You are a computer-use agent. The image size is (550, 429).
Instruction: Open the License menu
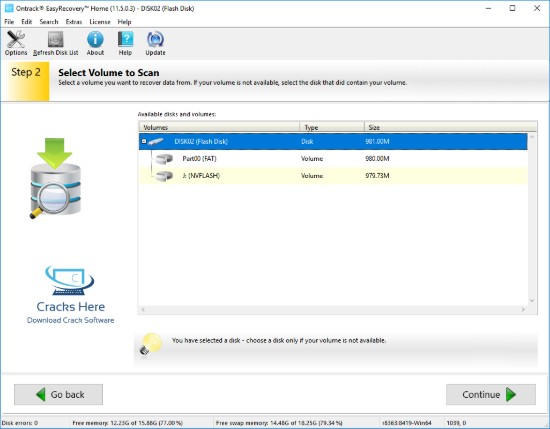pyautogui.click(x=100, y=22)
